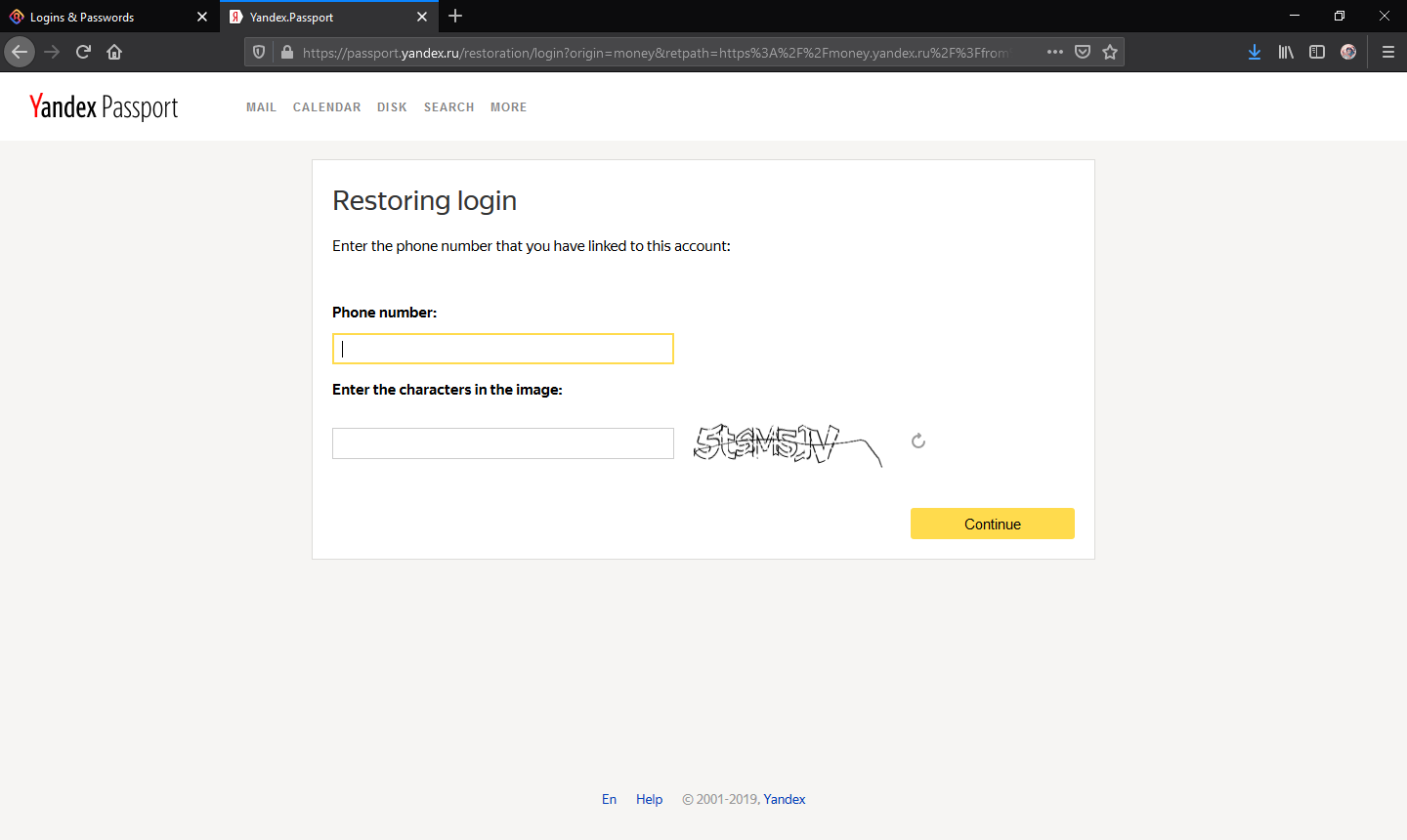Click the address bar URL

point(655,53)
